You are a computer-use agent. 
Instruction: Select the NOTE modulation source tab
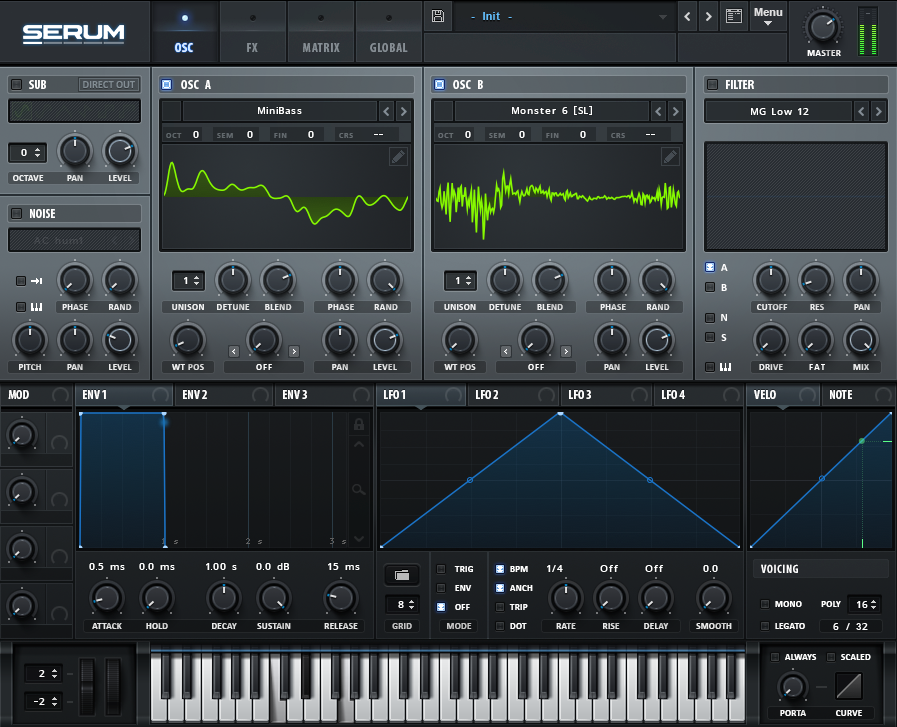[858, 395]
